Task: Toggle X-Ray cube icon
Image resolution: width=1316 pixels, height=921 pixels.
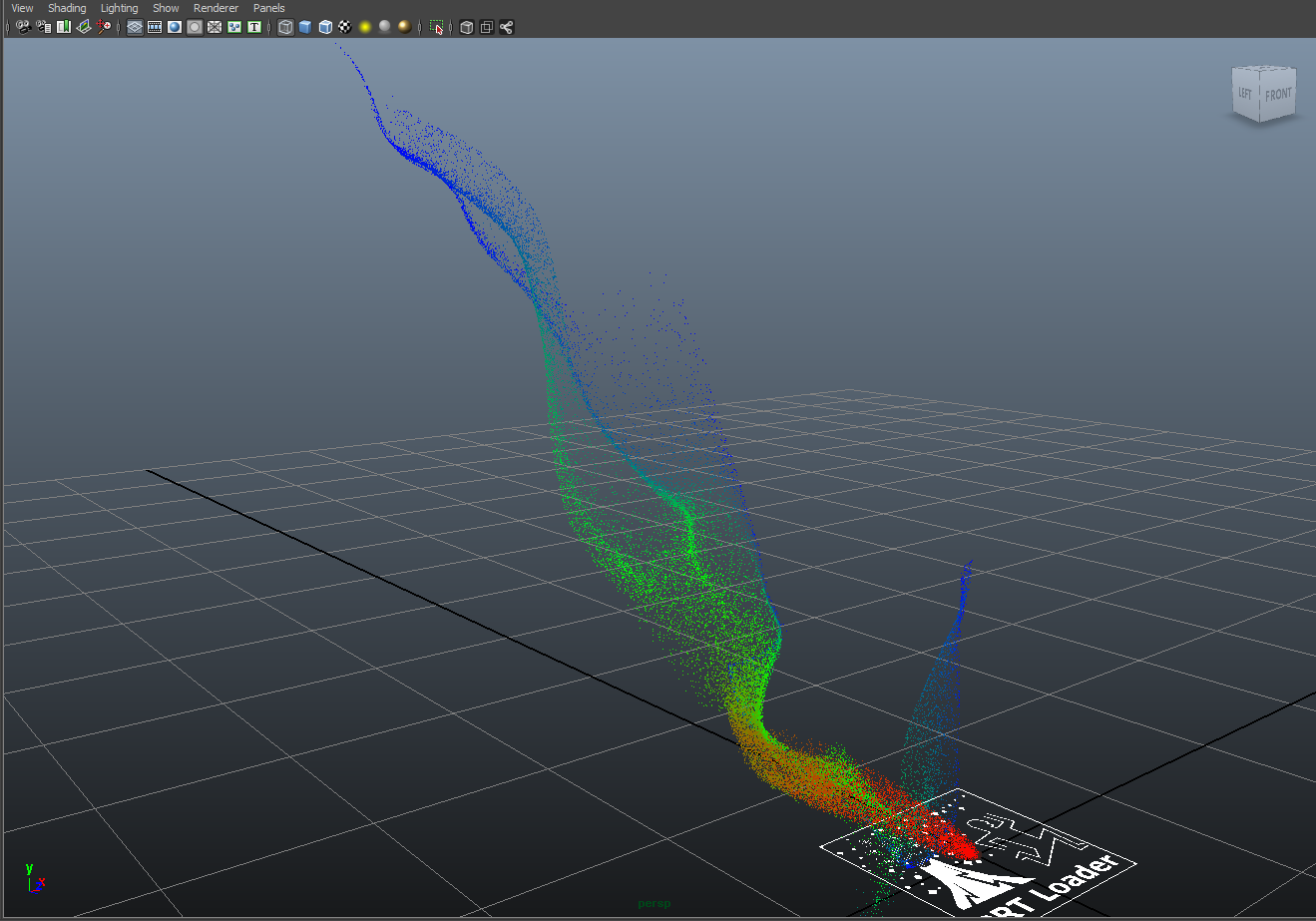Action: coord(466,27)
